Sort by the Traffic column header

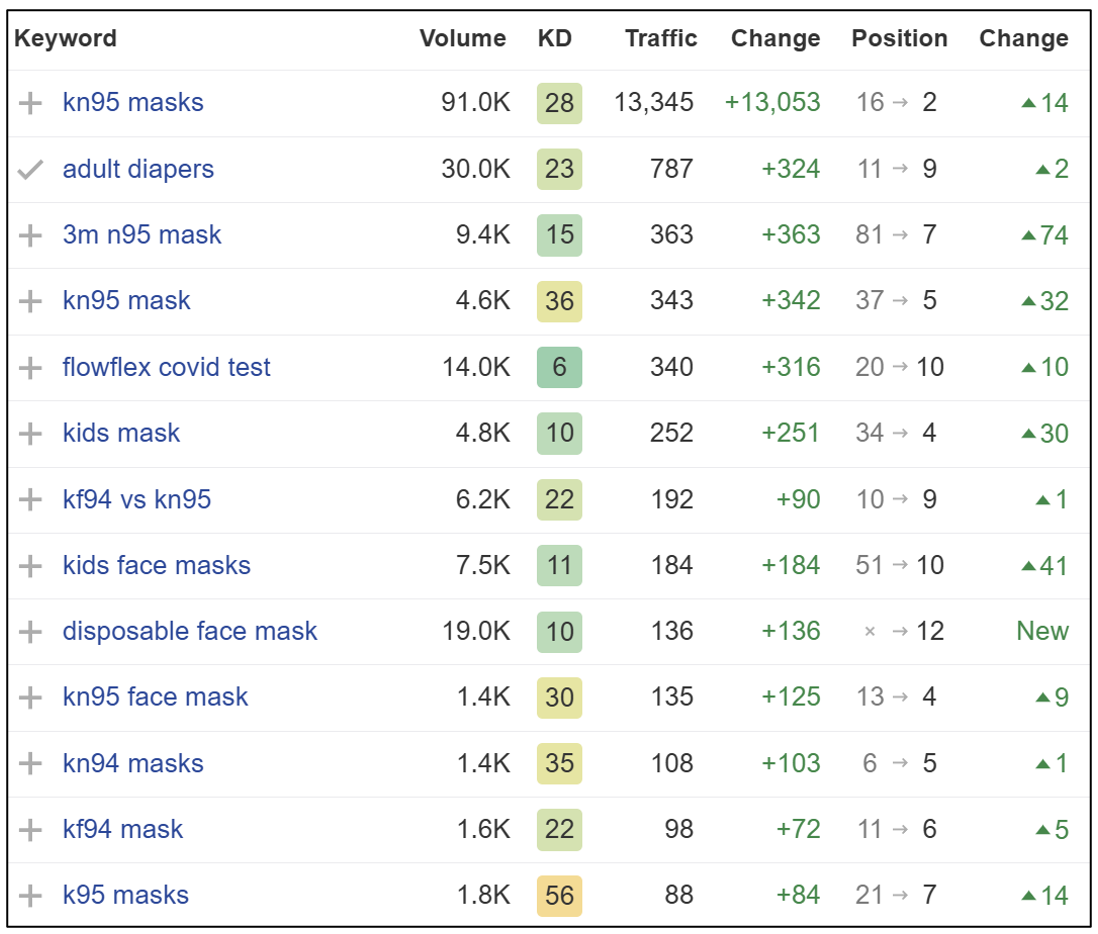click(661, 39)
